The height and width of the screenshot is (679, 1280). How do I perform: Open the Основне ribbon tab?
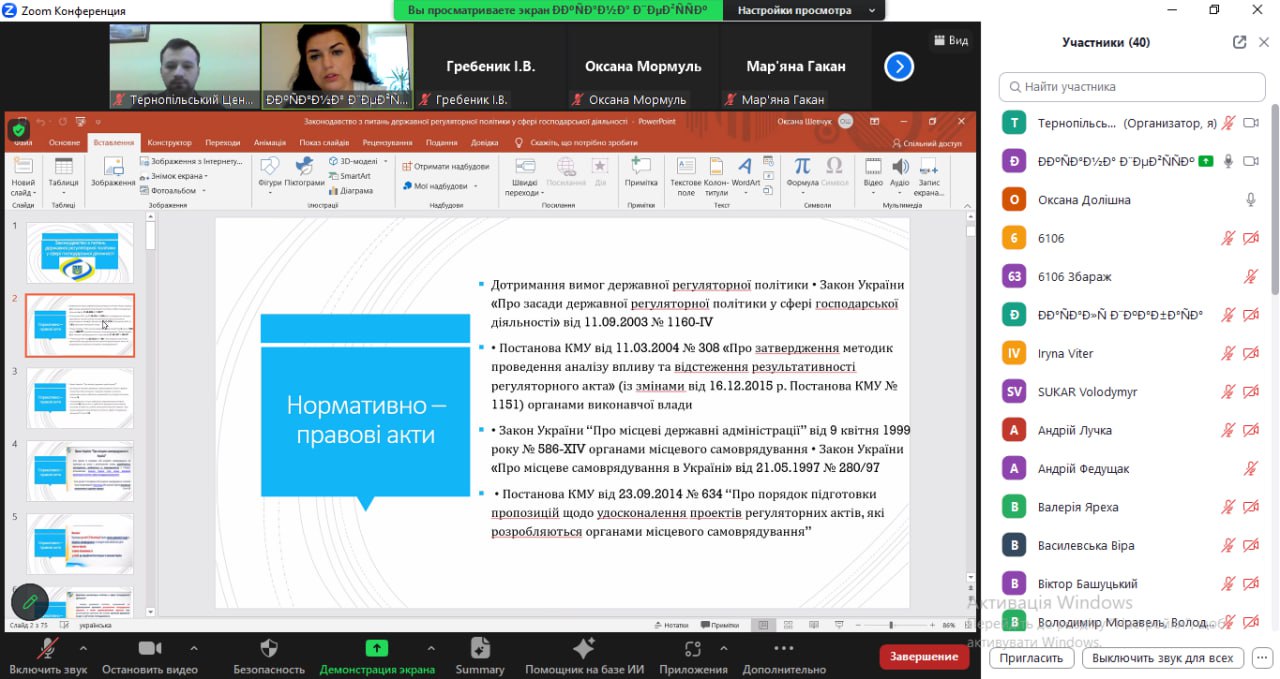click(x=64, y=143)
